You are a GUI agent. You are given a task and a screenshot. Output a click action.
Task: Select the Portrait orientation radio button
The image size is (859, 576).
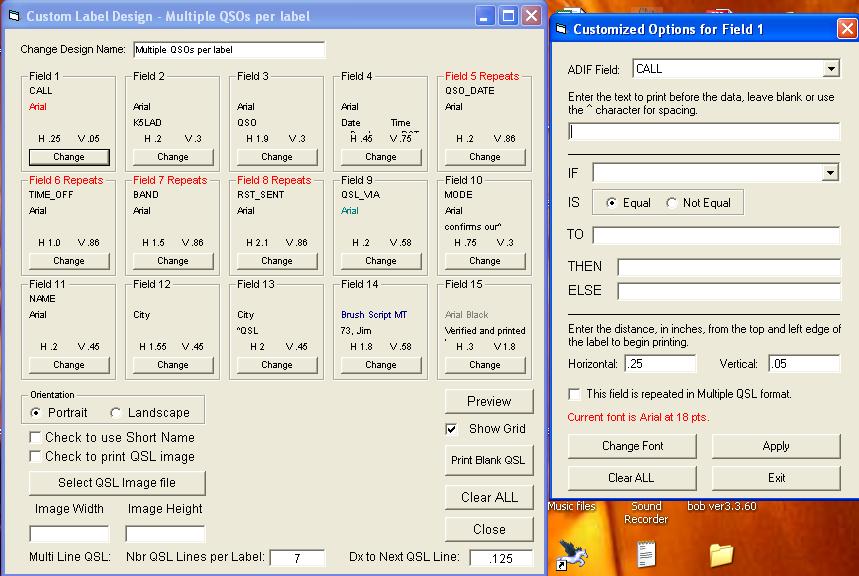(x=36, y=412)
